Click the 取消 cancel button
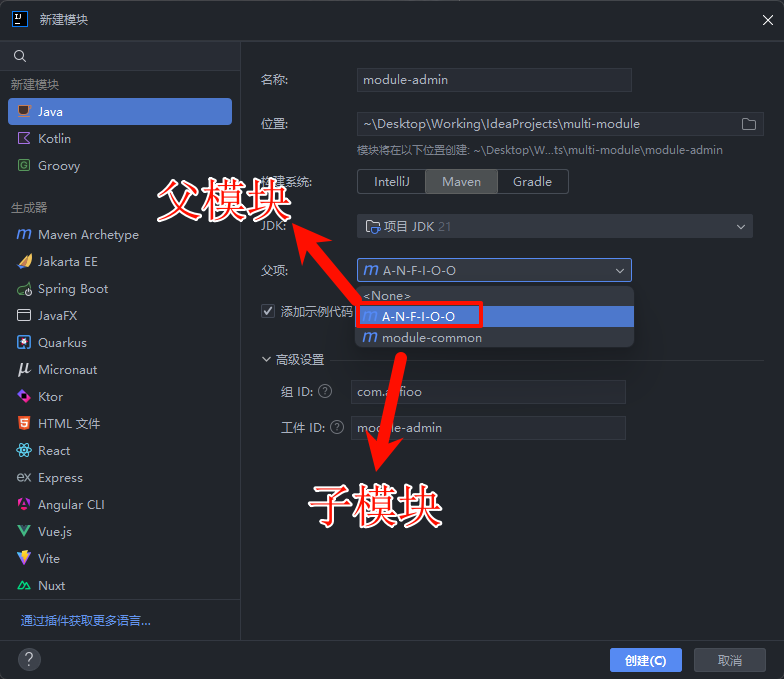784x679 pixels. [730, 660]
